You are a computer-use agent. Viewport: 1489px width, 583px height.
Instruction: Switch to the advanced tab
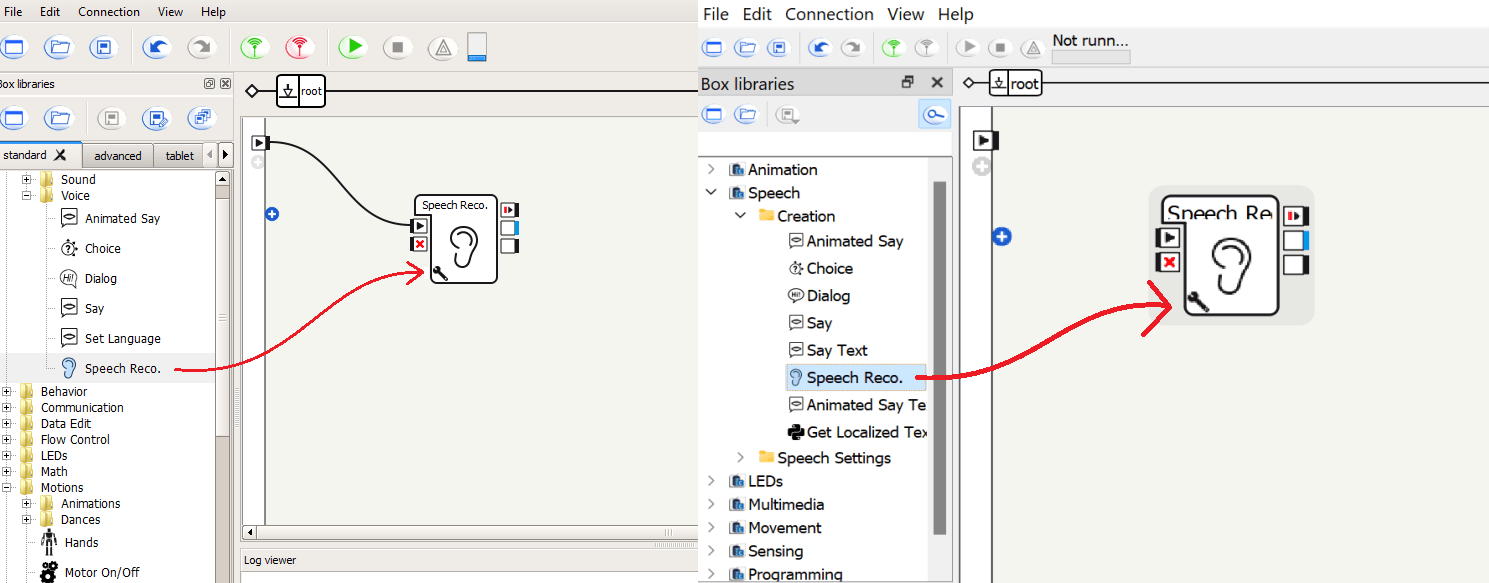[117, 155]
